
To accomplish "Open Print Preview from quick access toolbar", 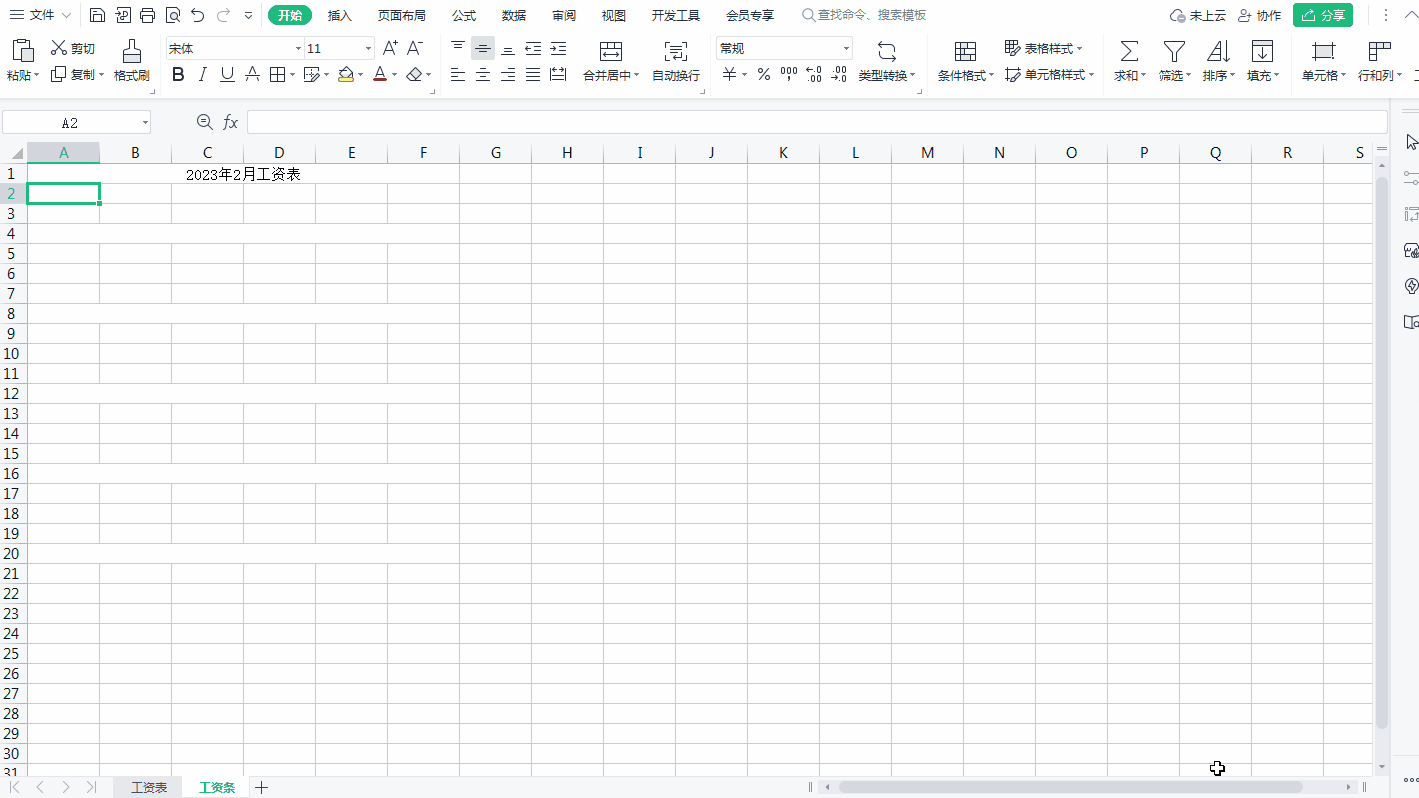I will [x=173, y=15].
